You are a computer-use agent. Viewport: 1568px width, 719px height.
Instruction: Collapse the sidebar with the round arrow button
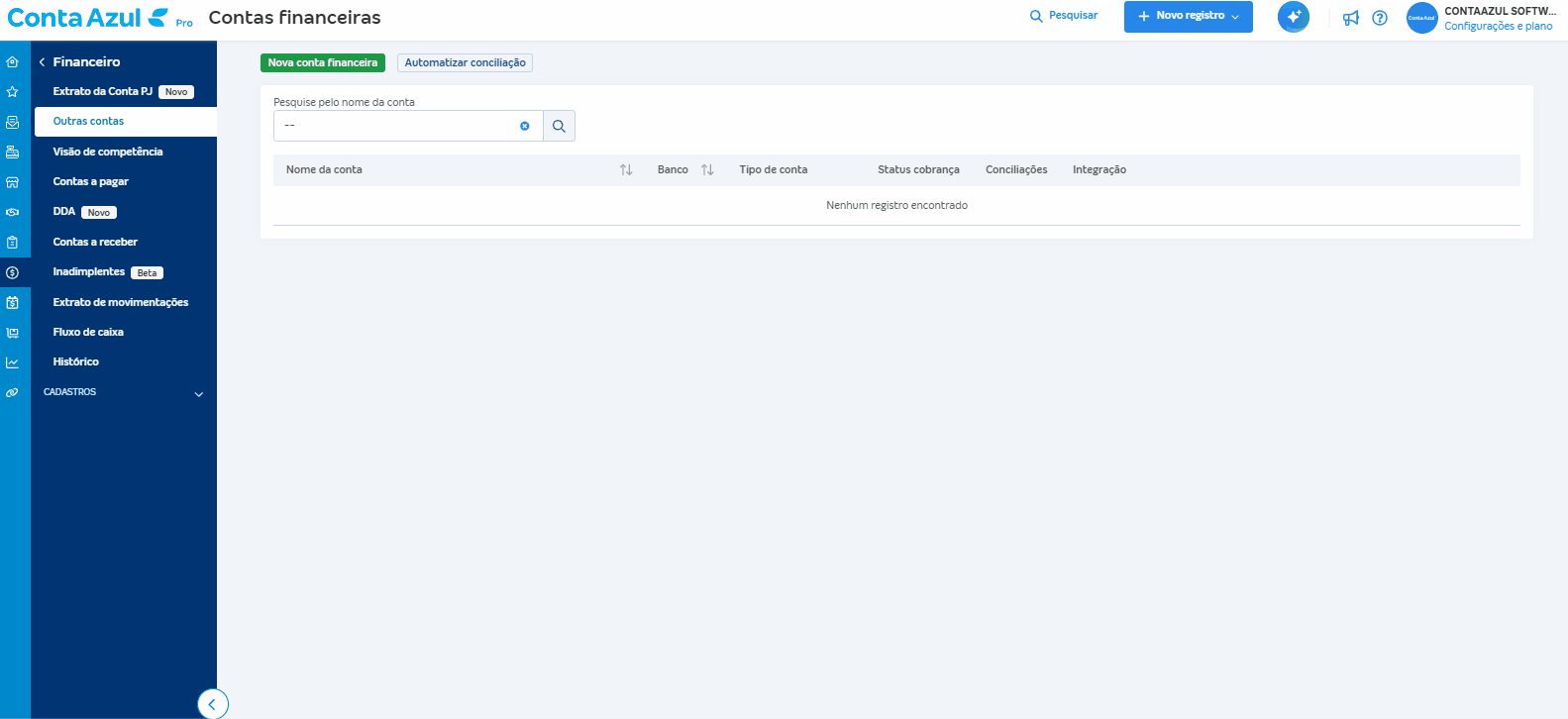pyautogui.click(x=212, y=704)
